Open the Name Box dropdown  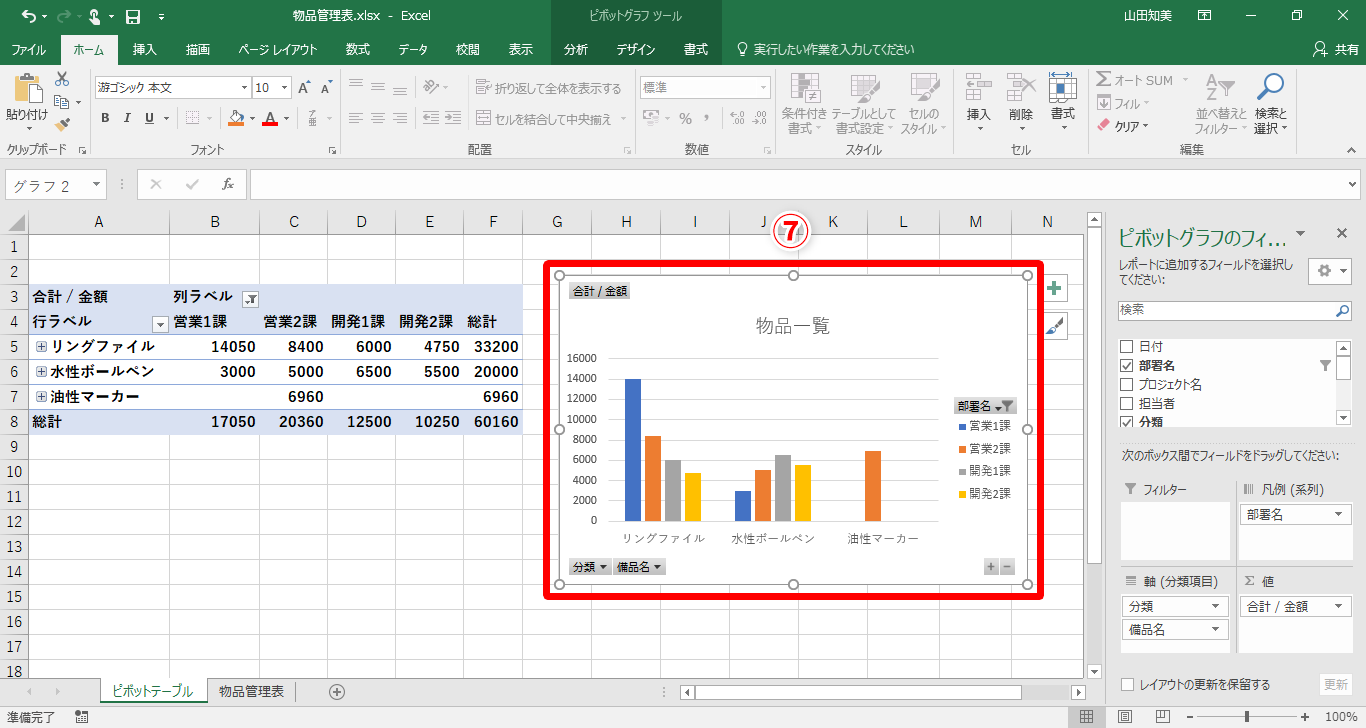click(97, 184)
